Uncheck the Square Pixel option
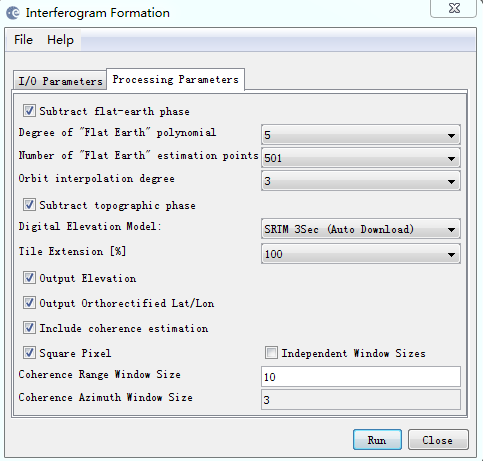 tap(29, 353)
